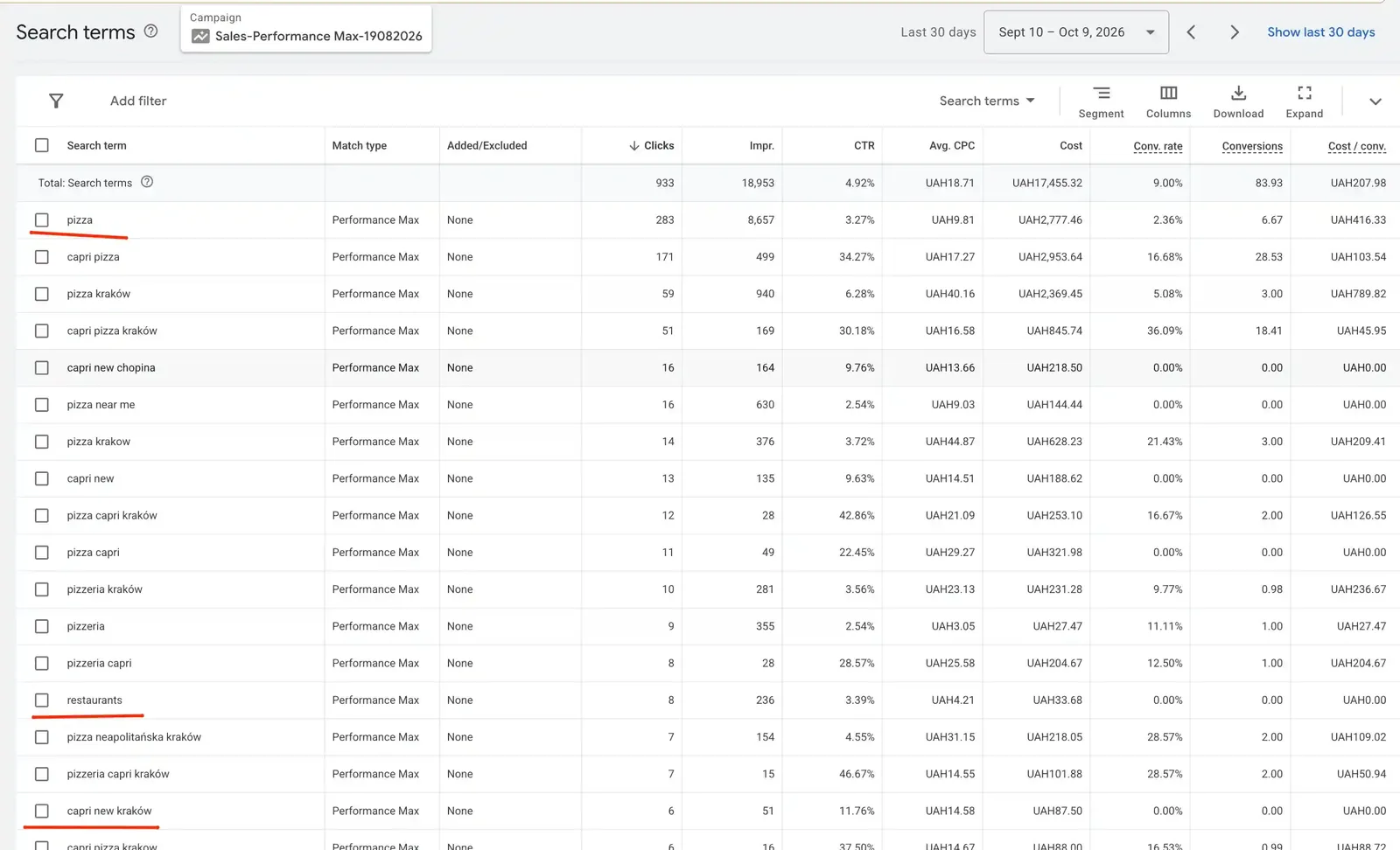Tick the restaurants row checkbox
This screenshot has width=1400, height=850.
[x=42, y=700]
